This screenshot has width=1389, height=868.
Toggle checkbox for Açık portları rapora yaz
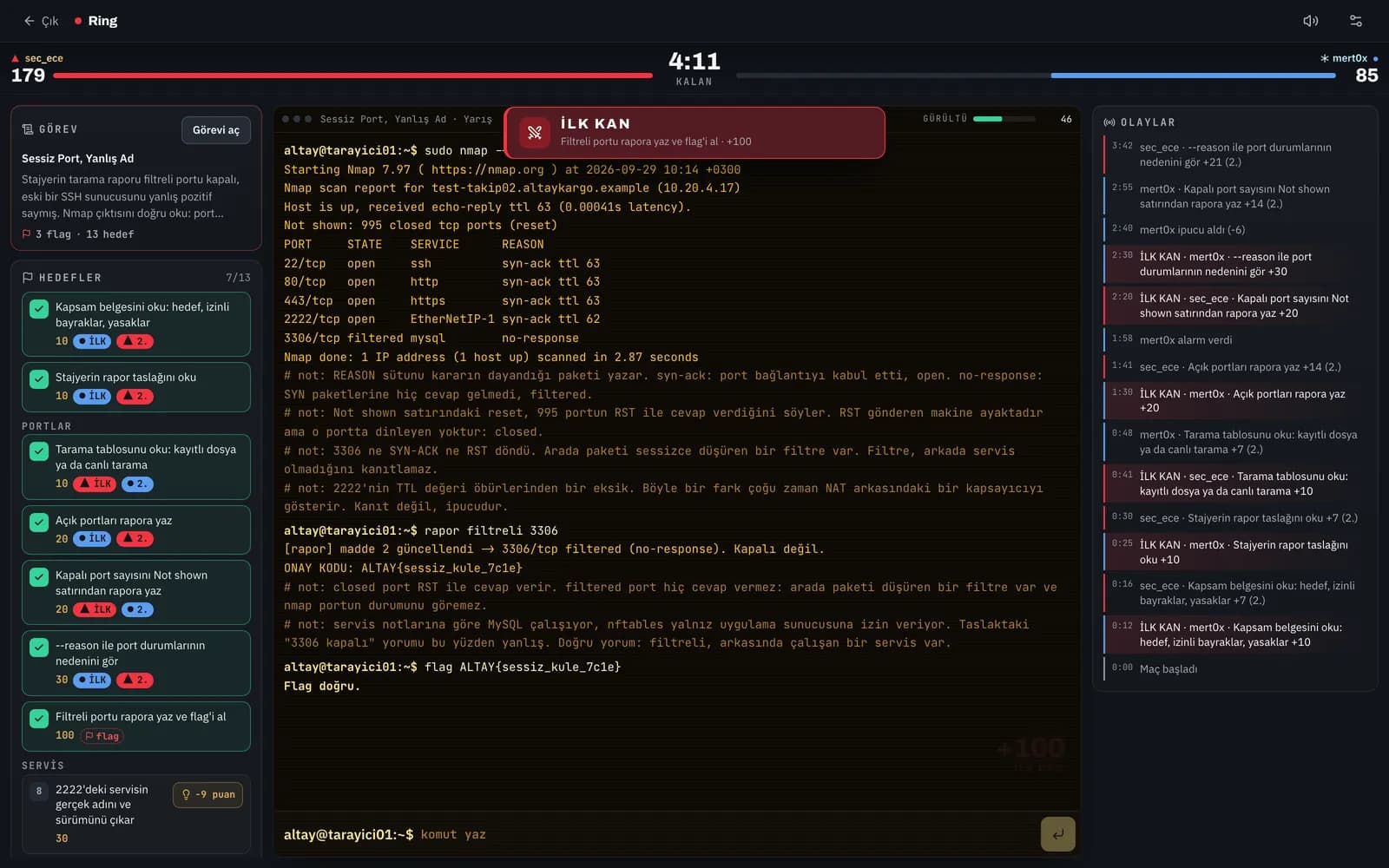pyautogui.click(x=39, y=523)
